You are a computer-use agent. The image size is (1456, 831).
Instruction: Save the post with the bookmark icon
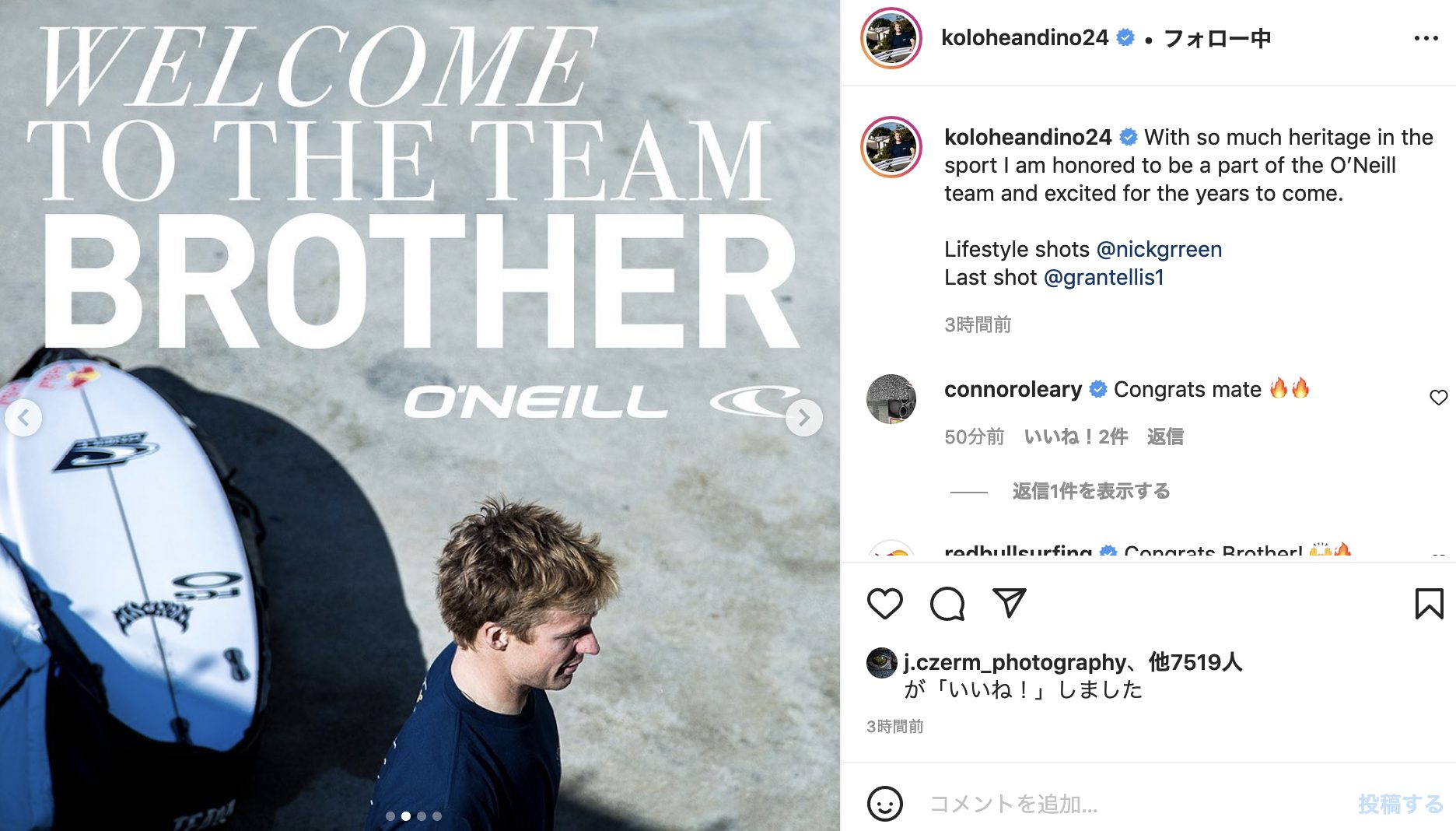[x=1429, y=604]
